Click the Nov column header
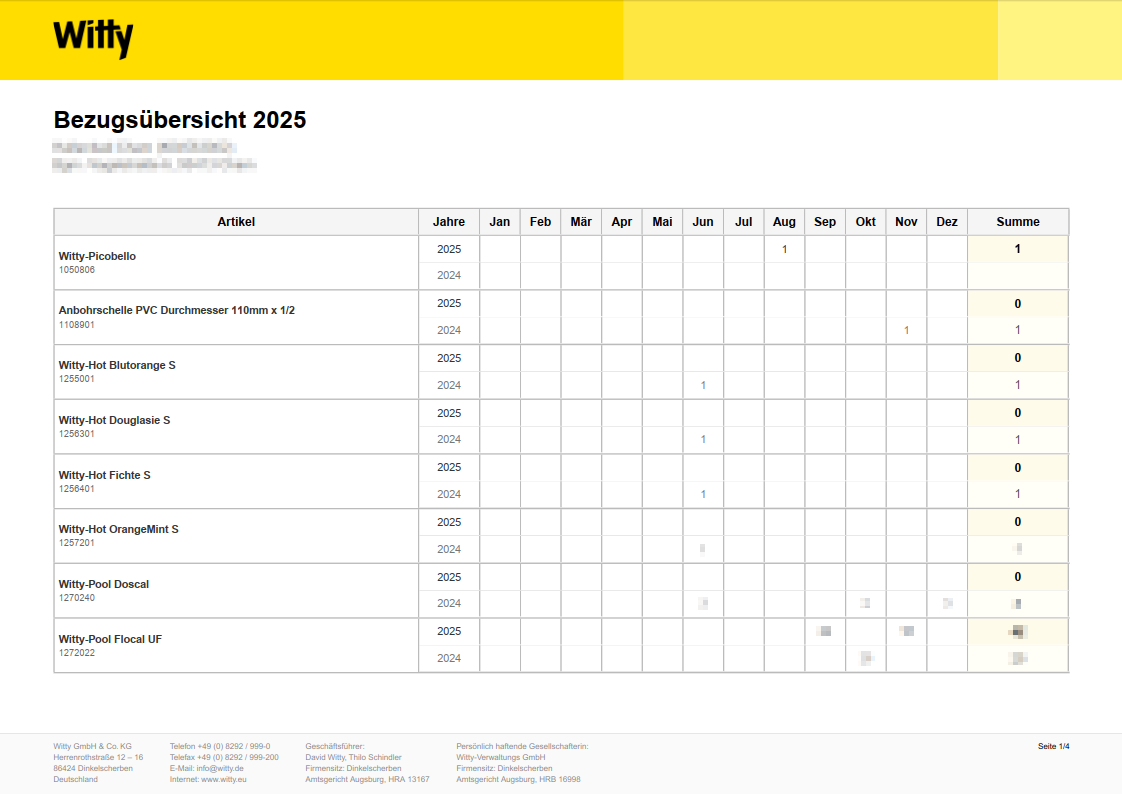 pos(906,222)
